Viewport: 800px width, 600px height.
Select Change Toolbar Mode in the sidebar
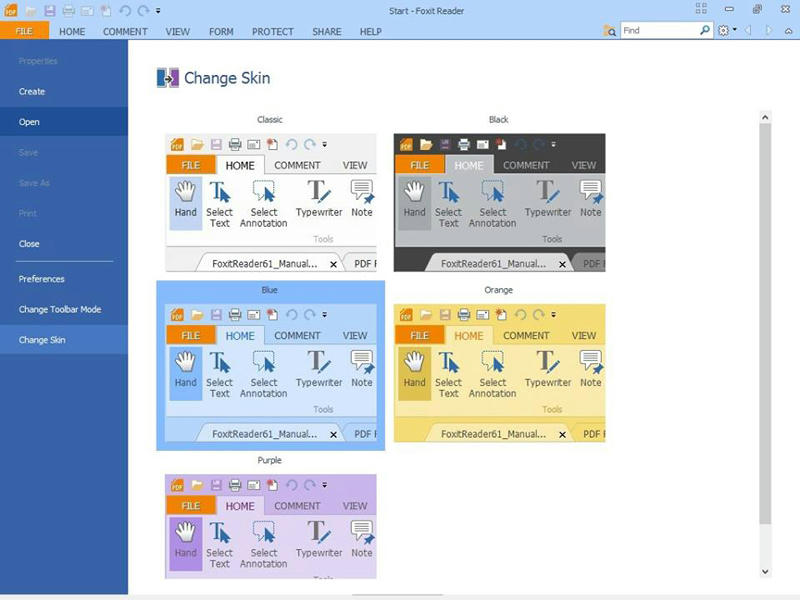(64, 309)
